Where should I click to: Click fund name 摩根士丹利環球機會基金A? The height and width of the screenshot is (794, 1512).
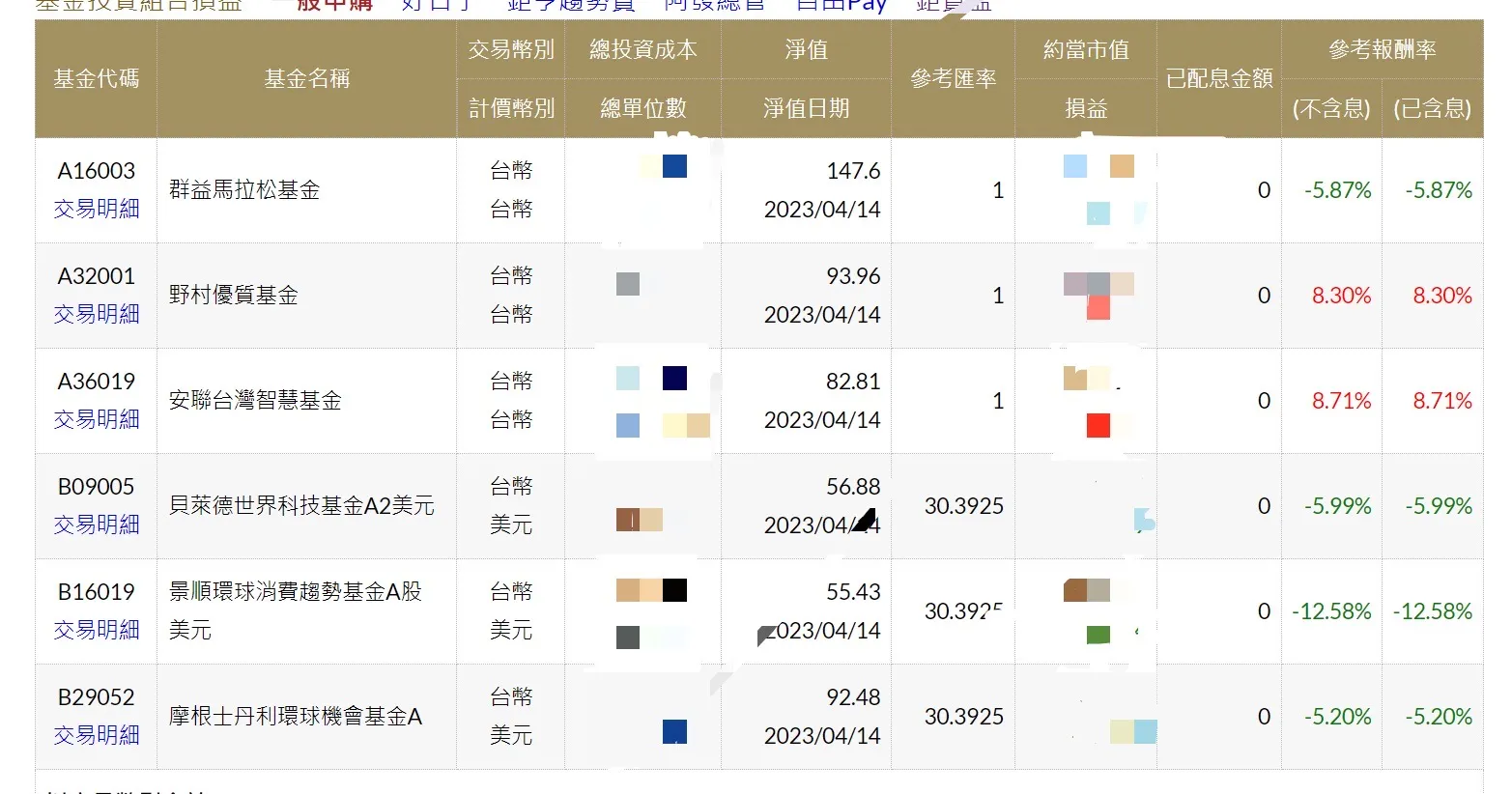[296, 716]
